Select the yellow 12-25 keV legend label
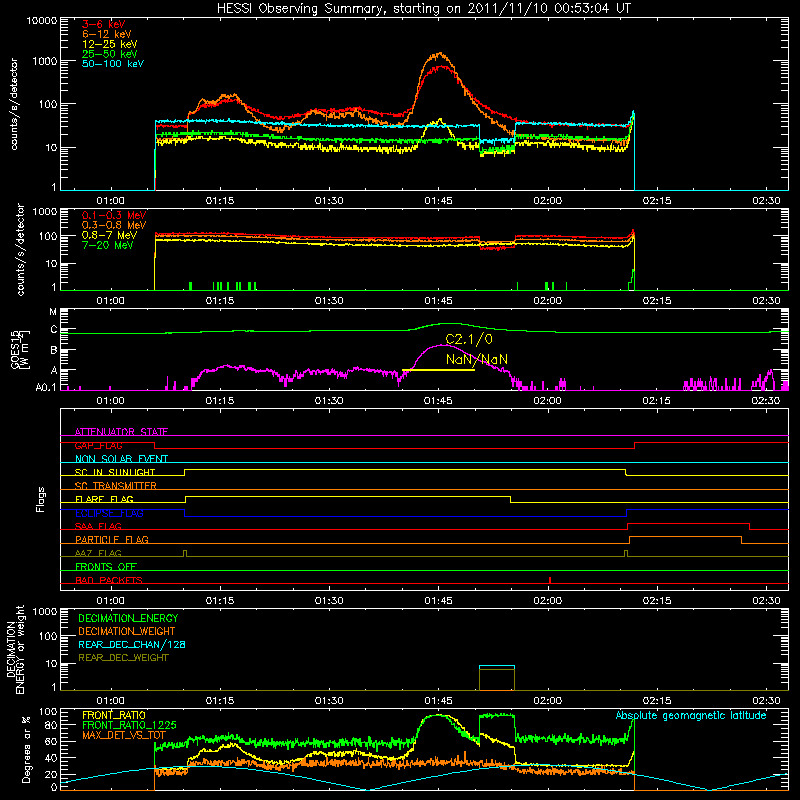800x800 pixels. coord(110,44)
